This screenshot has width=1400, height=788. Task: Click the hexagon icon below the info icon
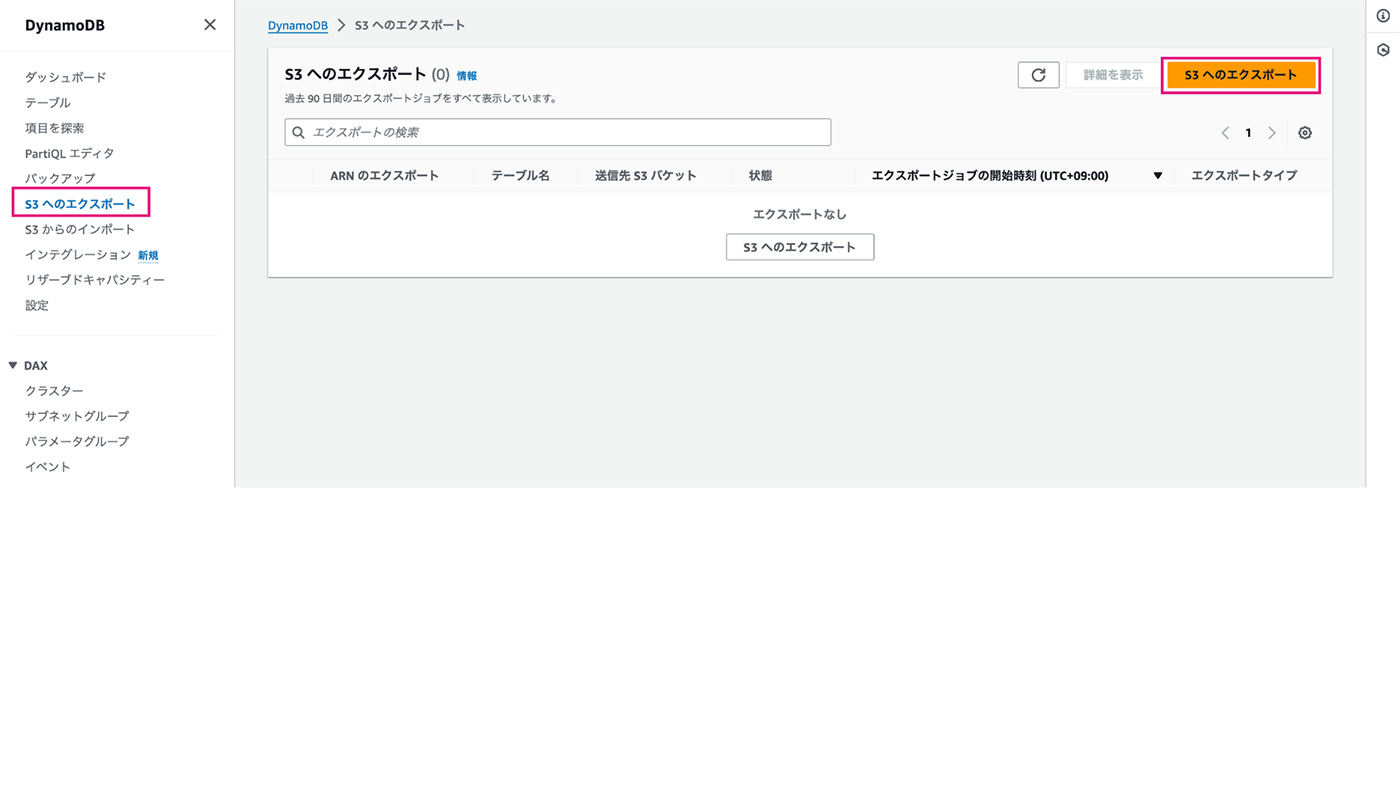[1383, 50]
